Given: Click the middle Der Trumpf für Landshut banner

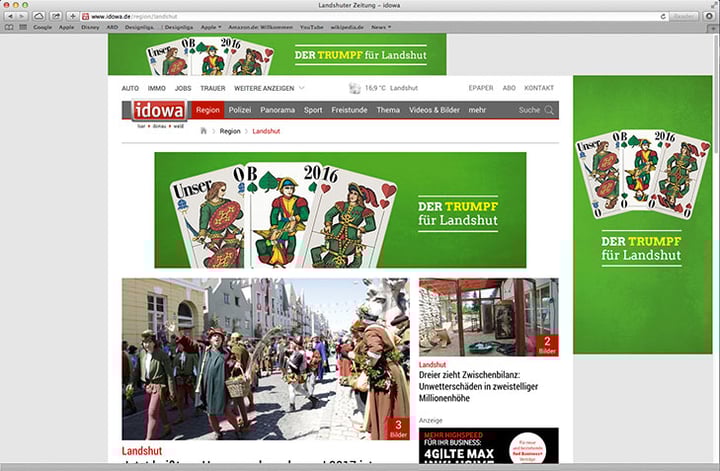Looking at the screenshot, I should (x=340, y=210).
